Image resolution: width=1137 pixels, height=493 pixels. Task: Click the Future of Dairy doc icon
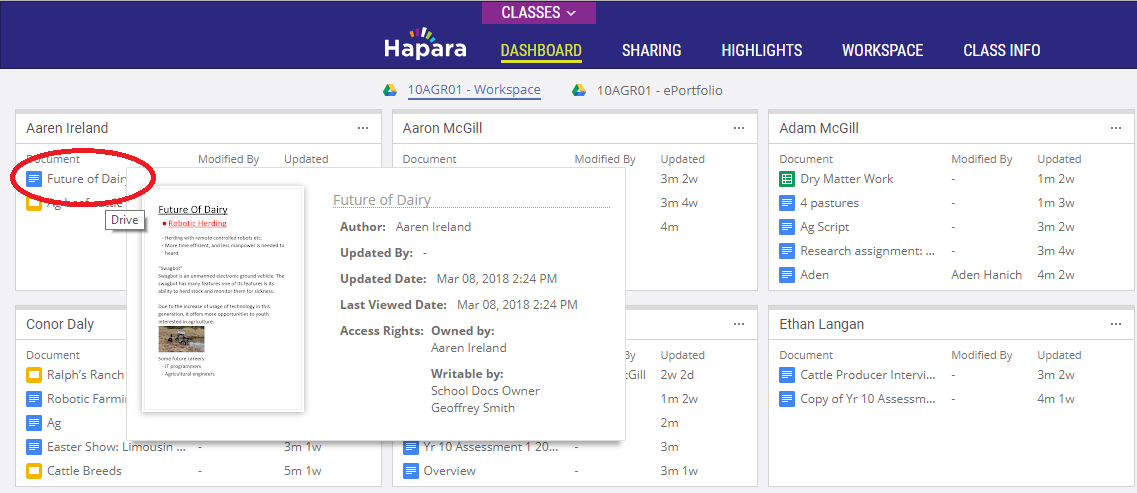(x=33, y=178)
